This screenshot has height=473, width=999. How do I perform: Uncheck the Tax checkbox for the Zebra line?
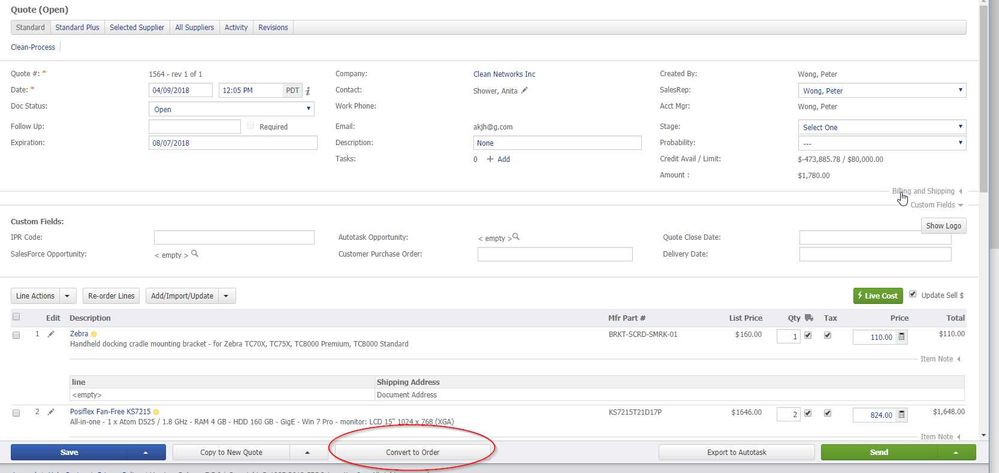click(827, 336)
